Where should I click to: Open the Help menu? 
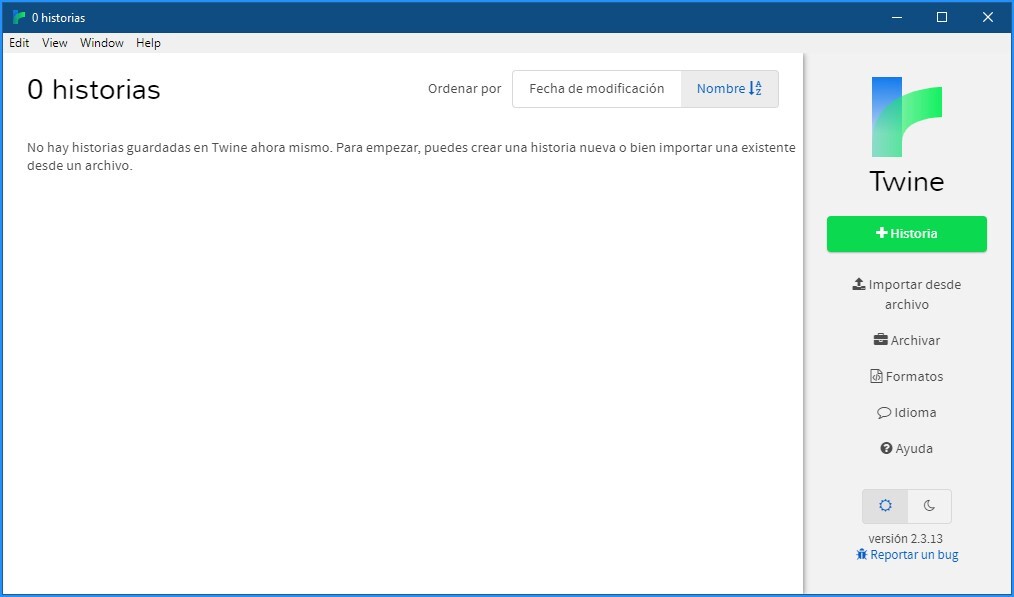pyautogui.click(x=148, y=43)
